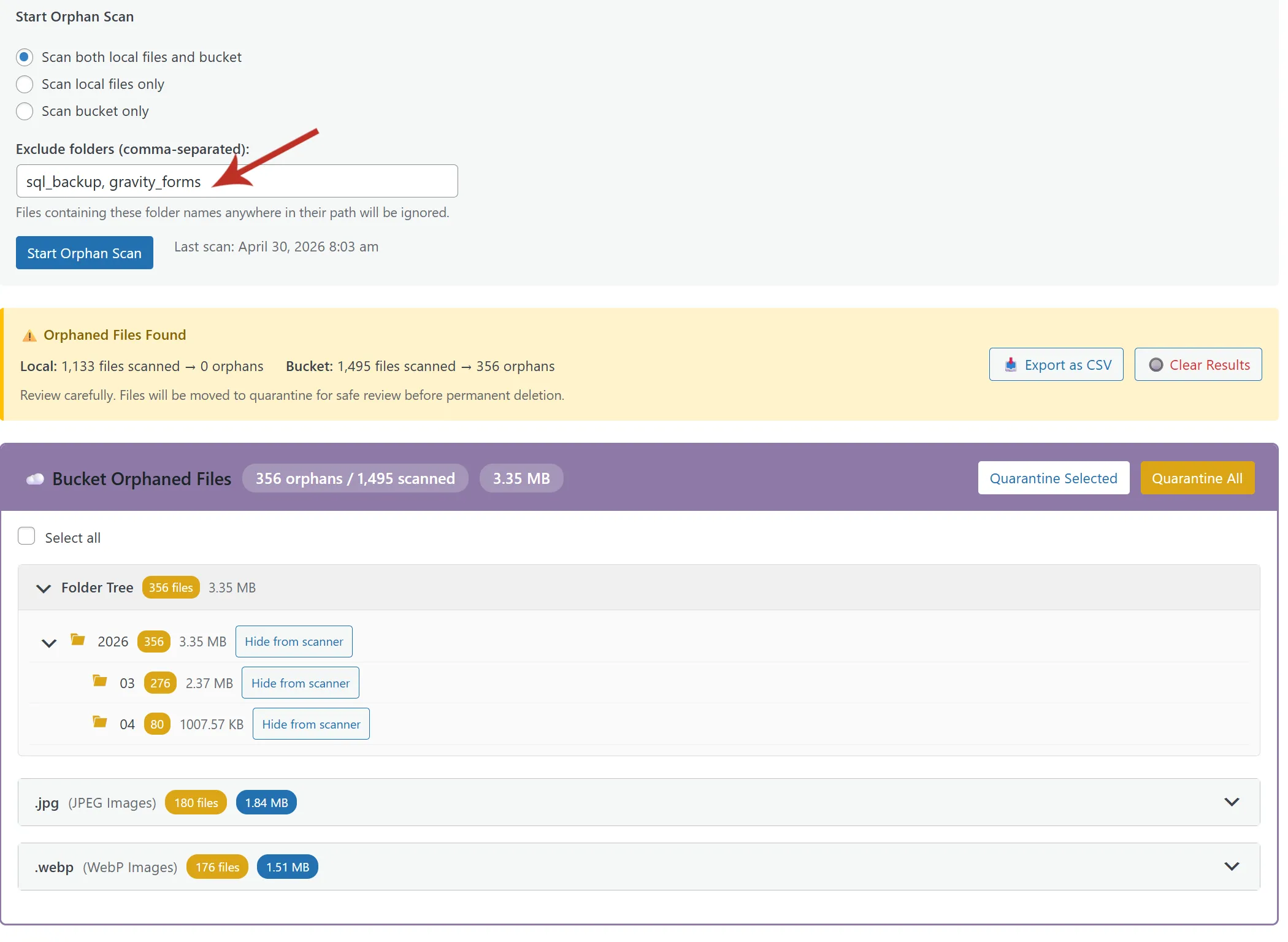
Task: Click the 04 folder icon
Action: (x=100, y=722)
